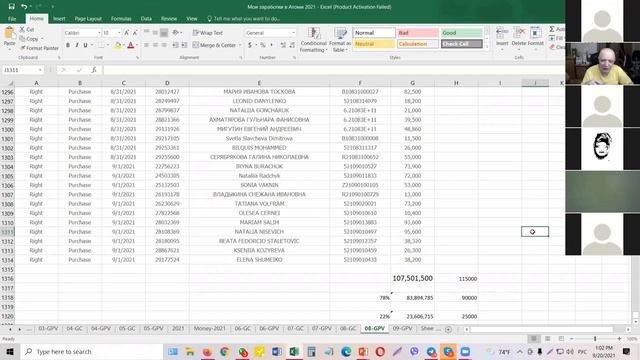Viewport: 640px width, 360px height.
Task: Switch to the Page Layout tab
Action: (x=88, y=19)
